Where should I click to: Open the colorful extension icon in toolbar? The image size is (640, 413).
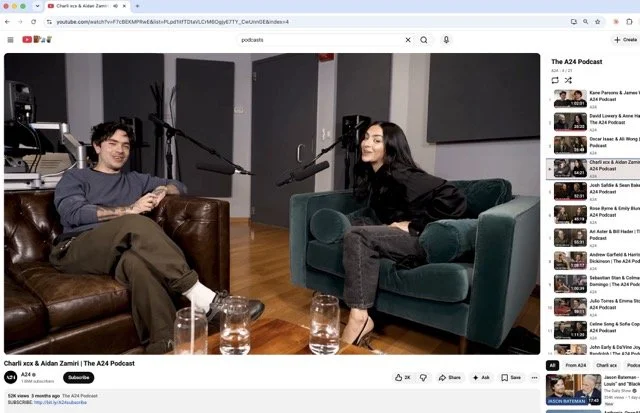click(616, 22)
